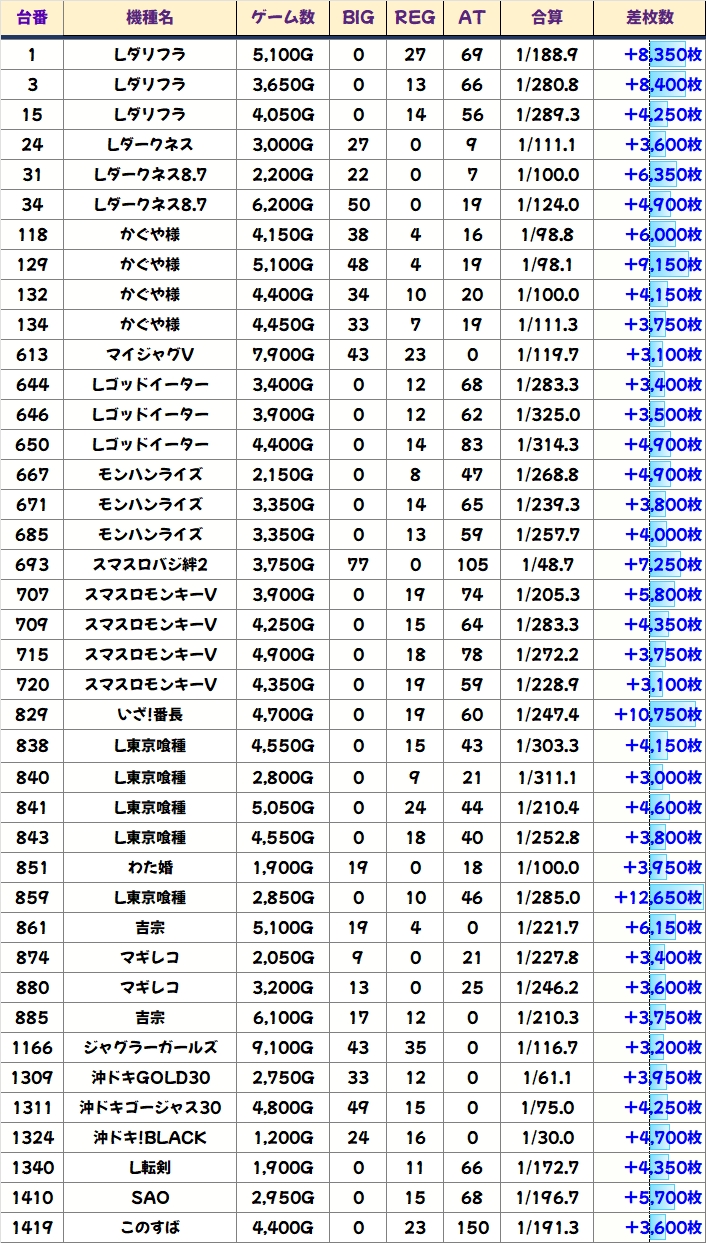Click machine name 沖ドキ!BLACK
Screen dimensions: 706x1243
150,1137
